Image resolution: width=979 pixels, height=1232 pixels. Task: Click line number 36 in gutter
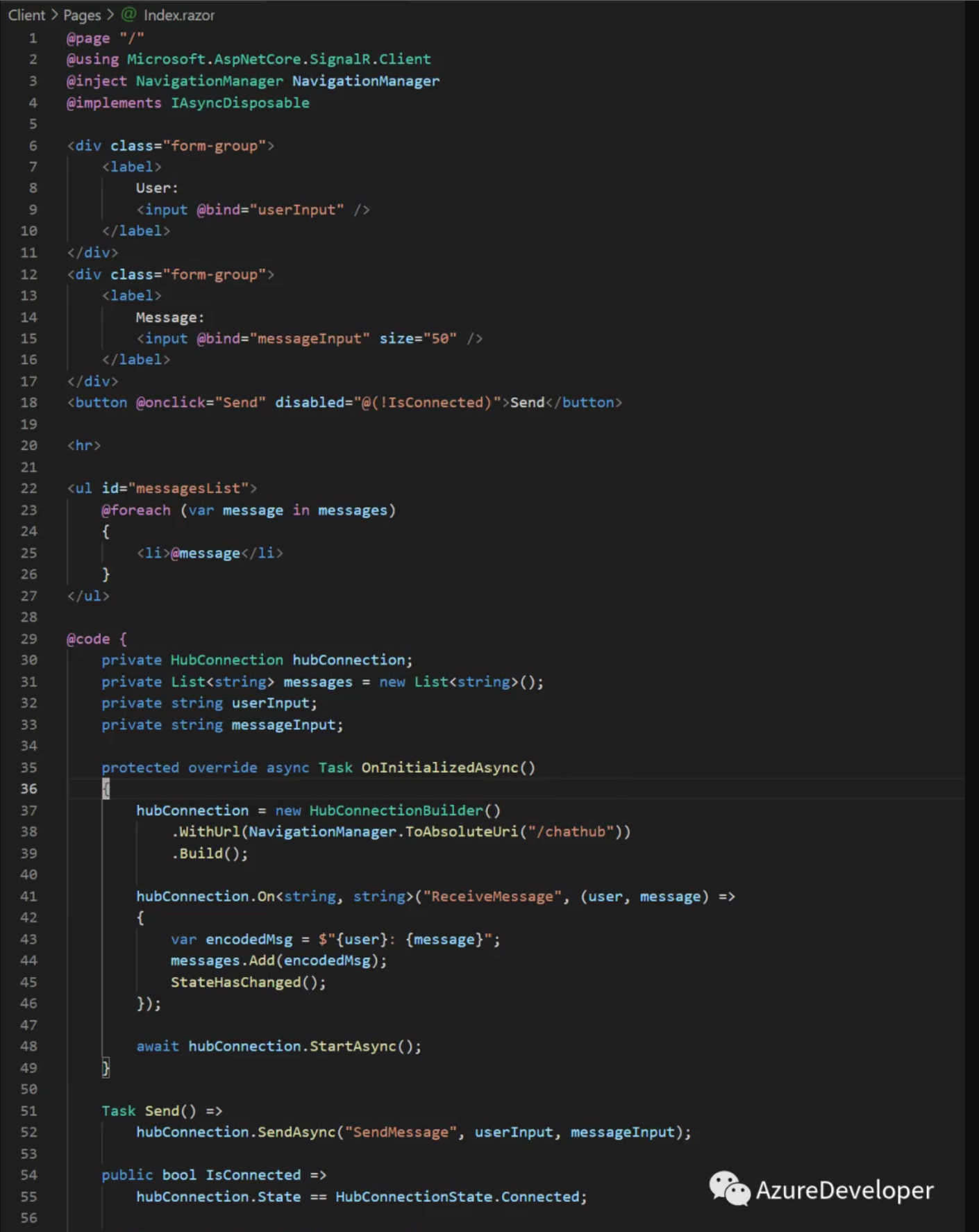point(28,789)
